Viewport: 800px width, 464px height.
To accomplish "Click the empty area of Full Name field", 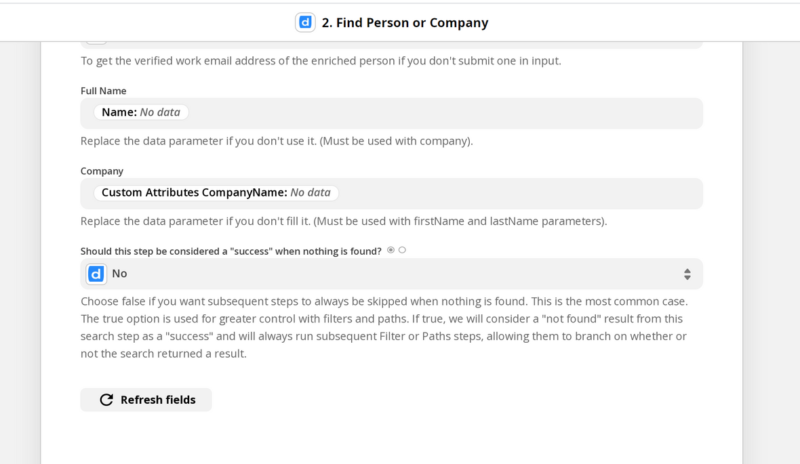I will point(444,113).
